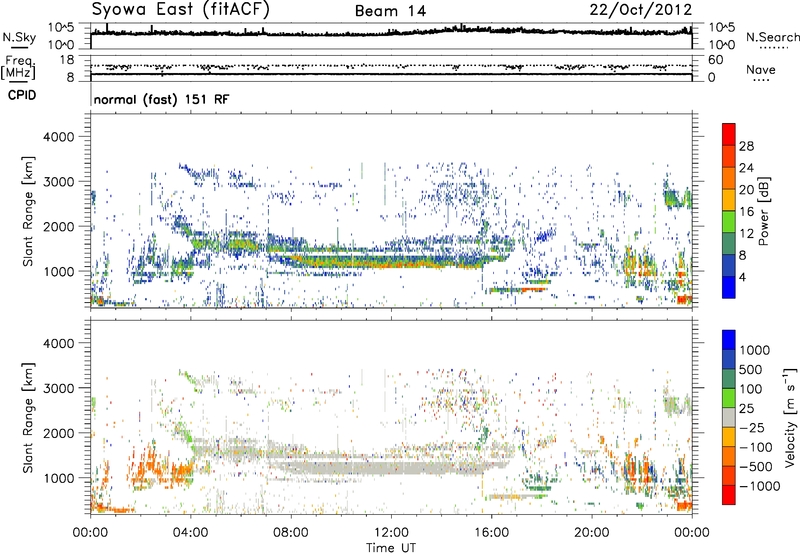
Task: Click the '60' Nave axis value
Action: click(715, 60)
